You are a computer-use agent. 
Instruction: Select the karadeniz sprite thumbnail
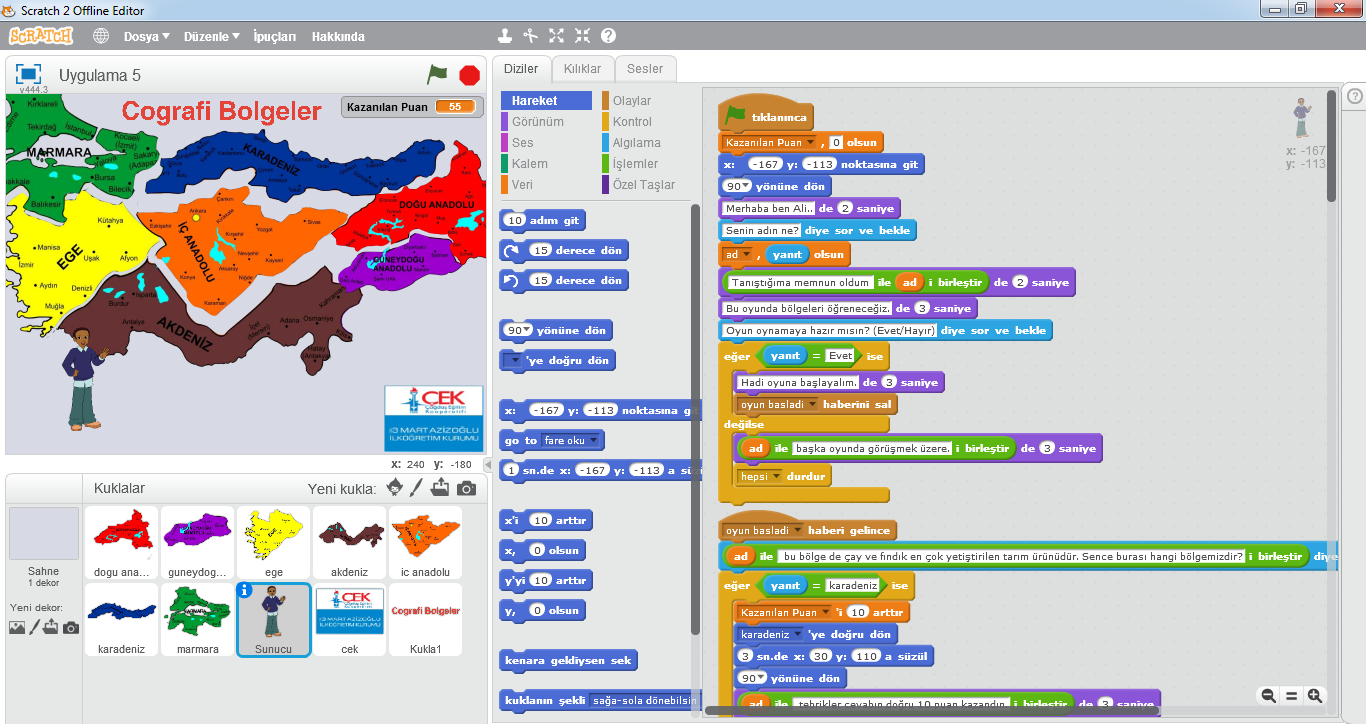point(121,619)
